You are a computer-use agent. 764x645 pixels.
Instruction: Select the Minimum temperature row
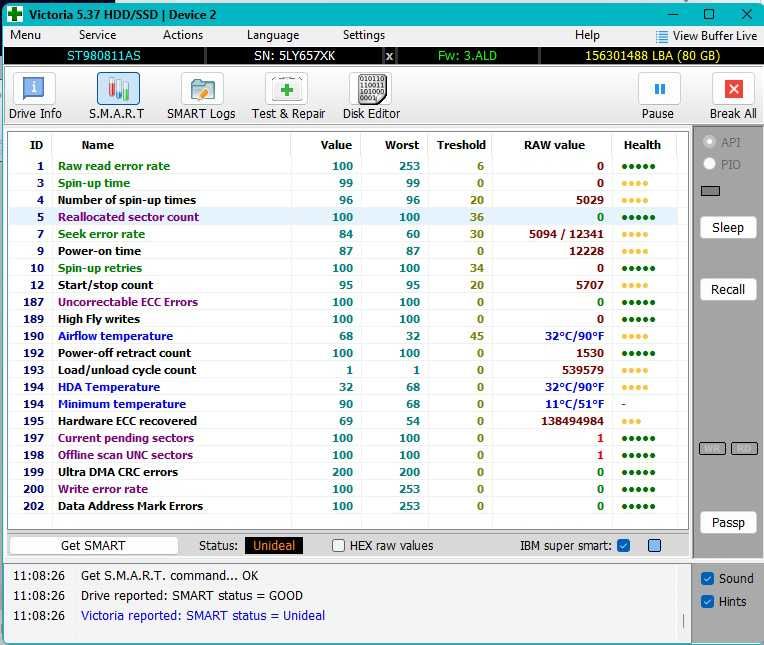pos(343,404)
